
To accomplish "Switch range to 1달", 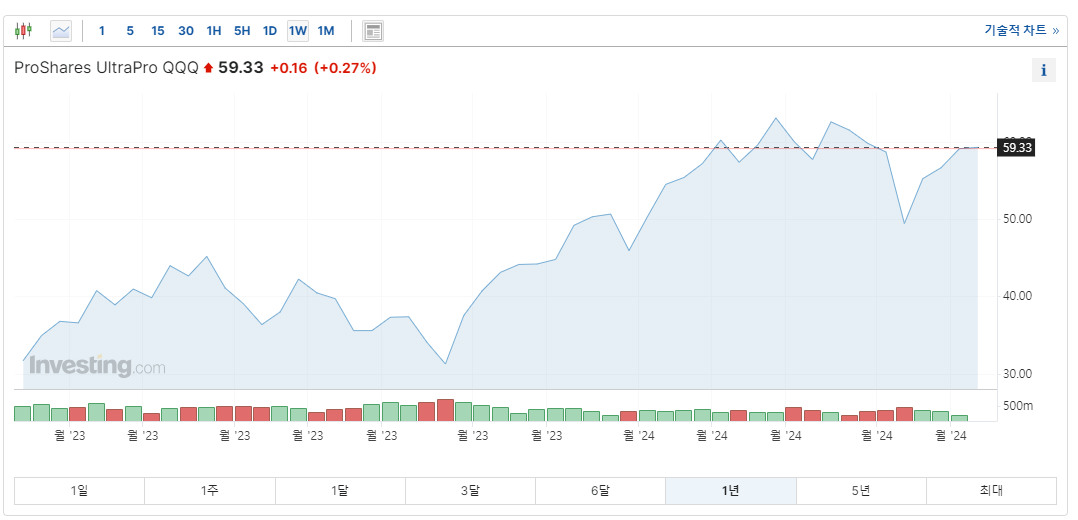I will pos(340,491).
